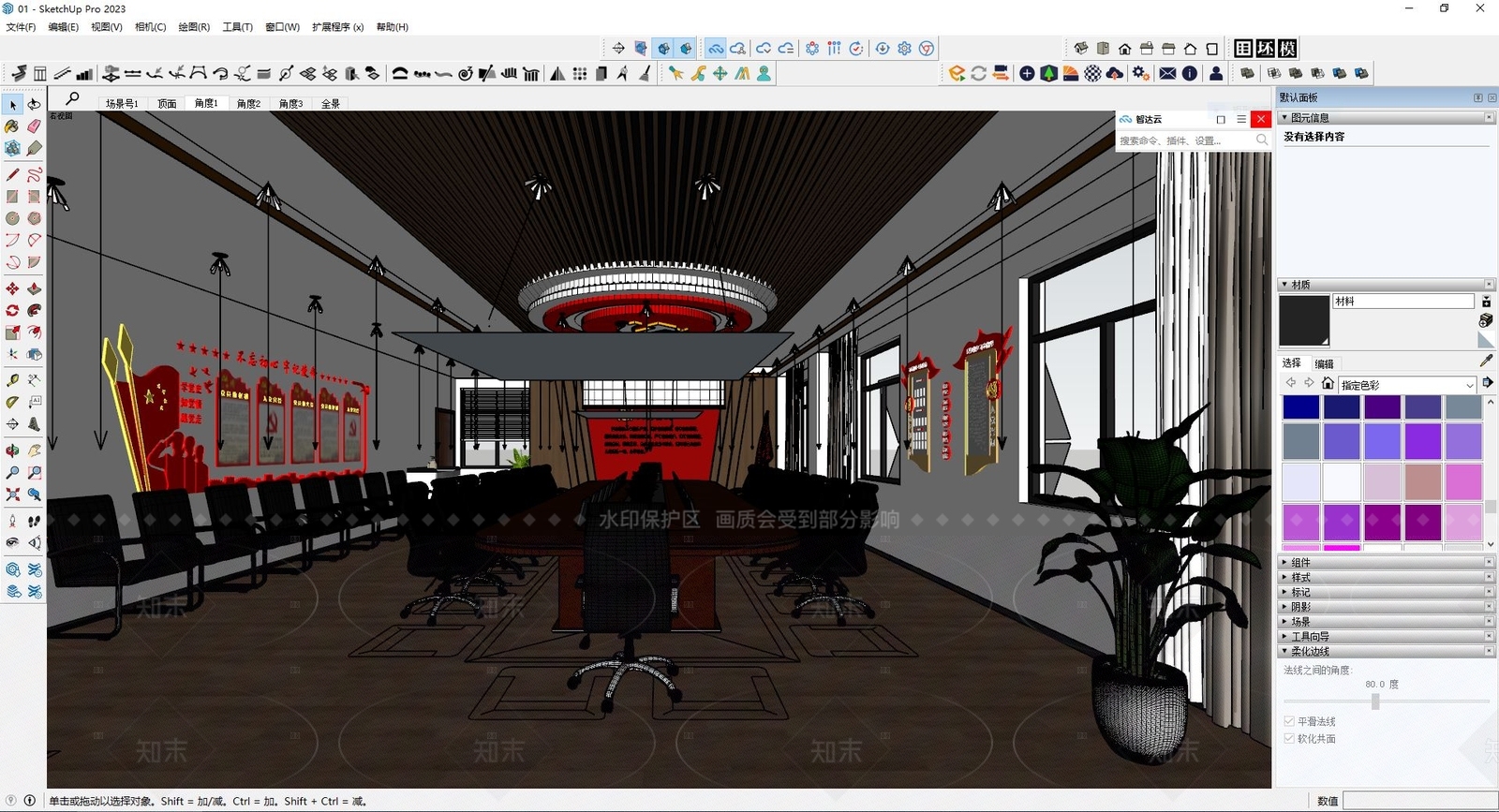
Task: Click the 3D Warehouse cloud upload icon
Action: [x=1115, y=73]
